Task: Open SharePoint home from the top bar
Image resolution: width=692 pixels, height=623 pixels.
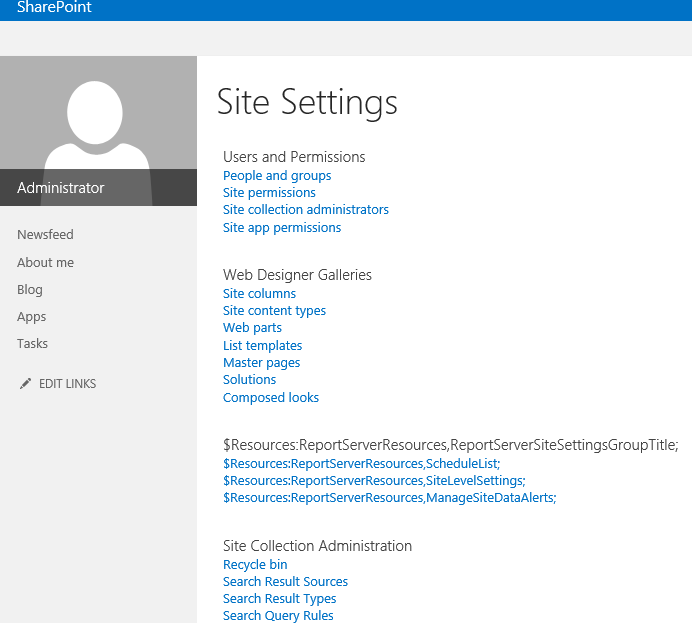Action: [x=54, y=8]
